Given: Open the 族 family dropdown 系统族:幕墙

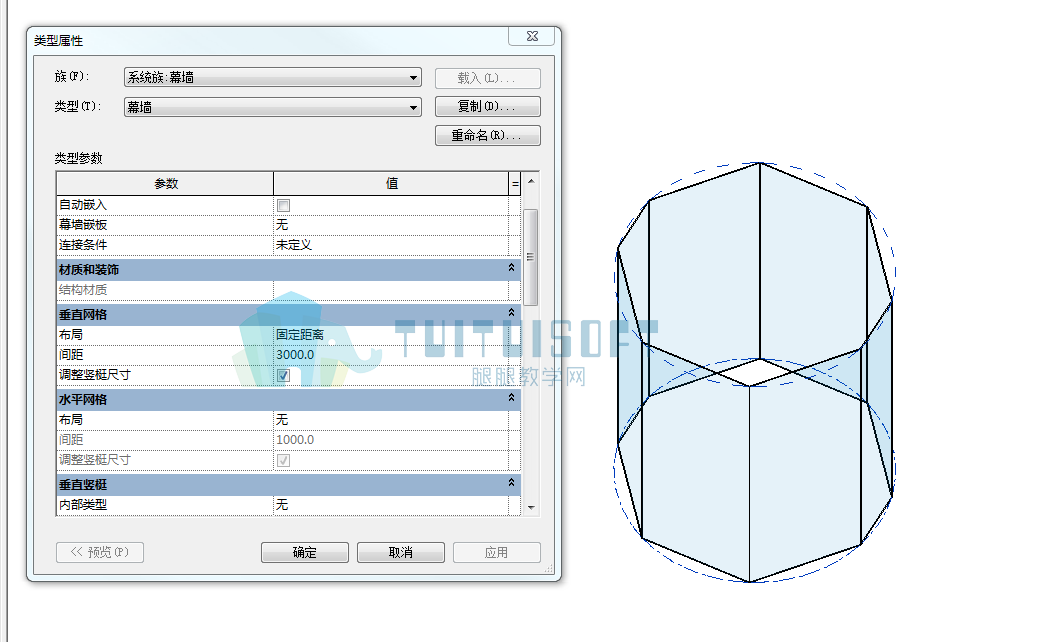Looking at the screenshot, I should (272, 78).
